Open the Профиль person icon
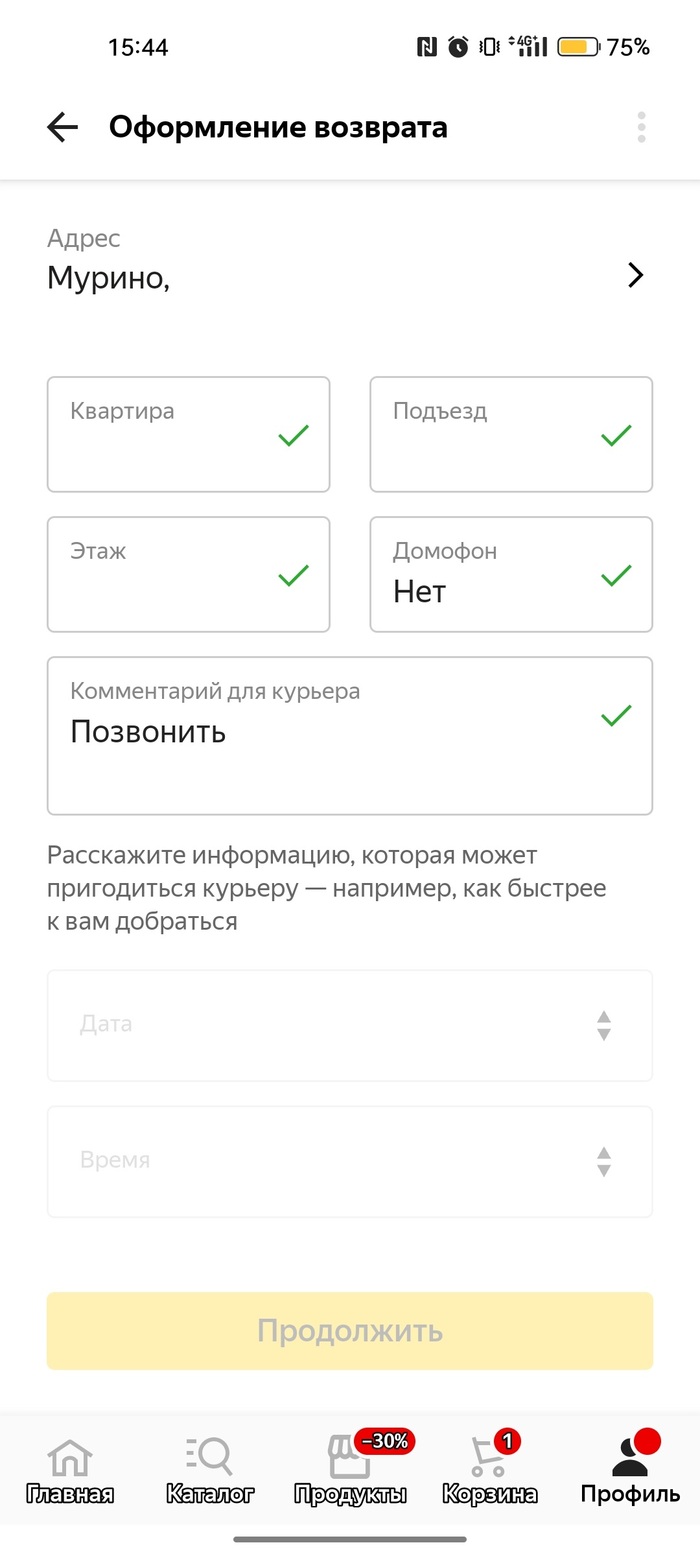Viewport: 700px width, 1556px height. pyautogui.click(x=630, y=1459)
